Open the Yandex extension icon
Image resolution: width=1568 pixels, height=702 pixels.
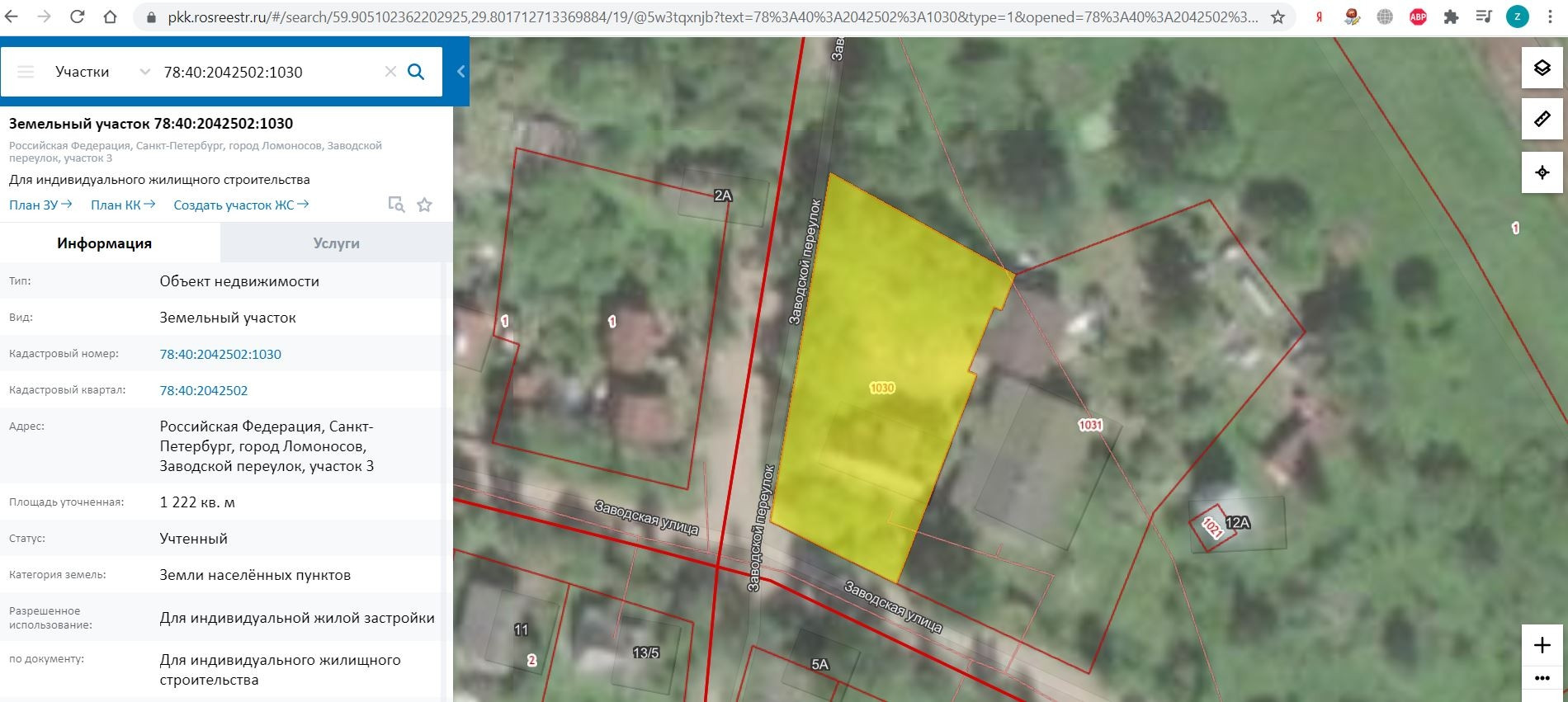[x=1320, y=16]
